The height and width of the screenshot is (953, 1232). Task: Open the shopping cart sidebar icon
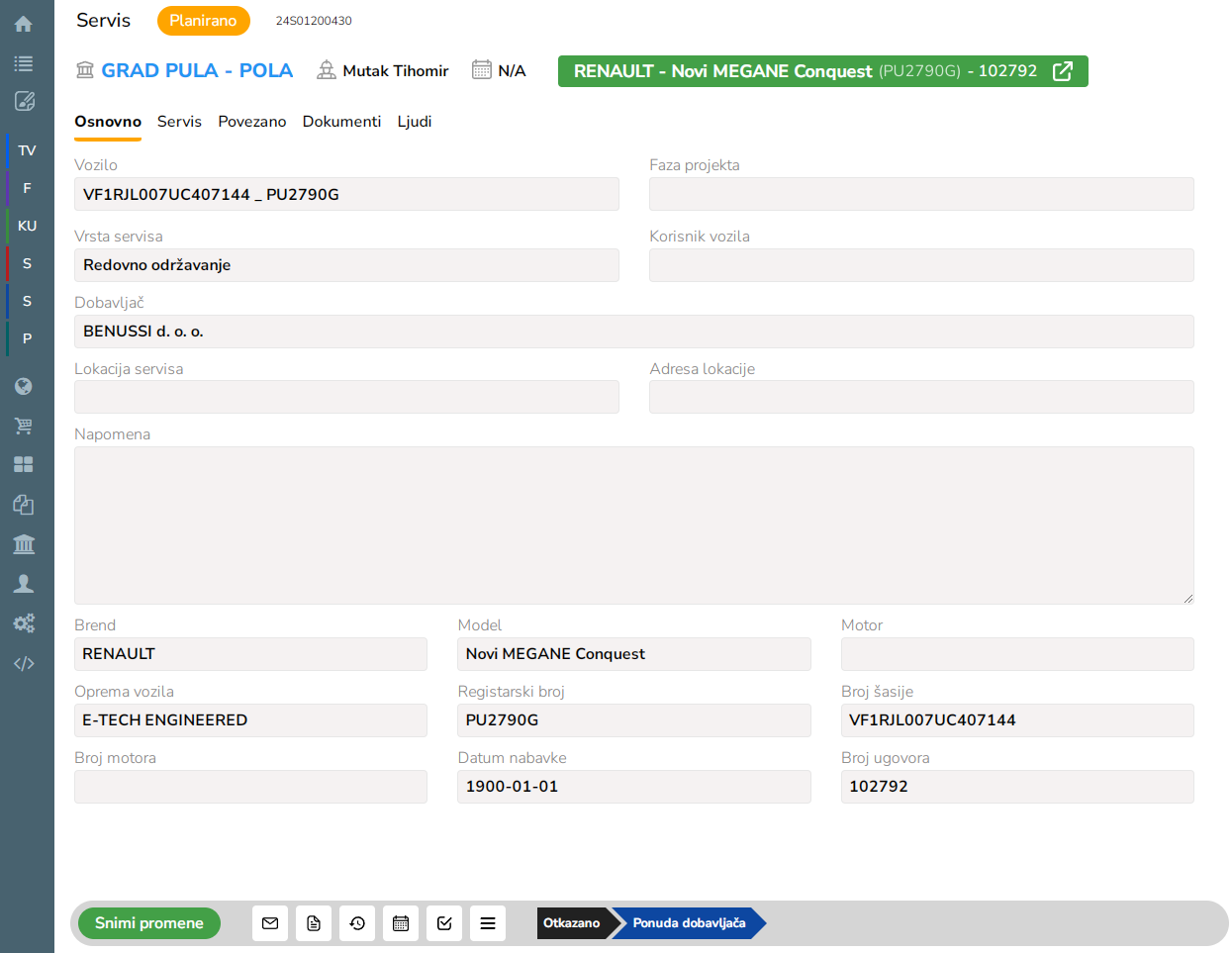coord(24,426)
